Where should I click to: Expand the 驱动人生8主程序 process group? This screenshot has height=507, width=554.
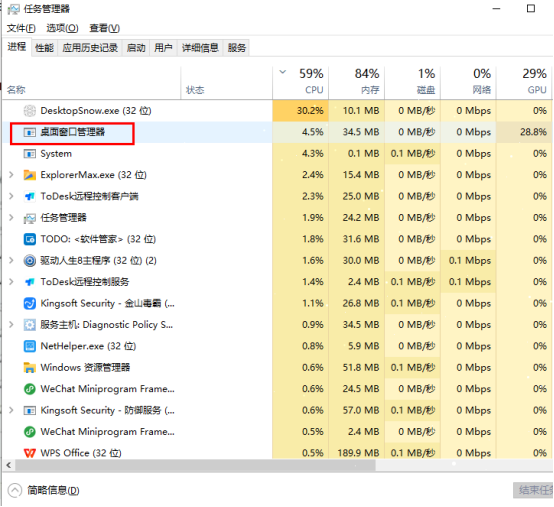(x=11, y=260)
